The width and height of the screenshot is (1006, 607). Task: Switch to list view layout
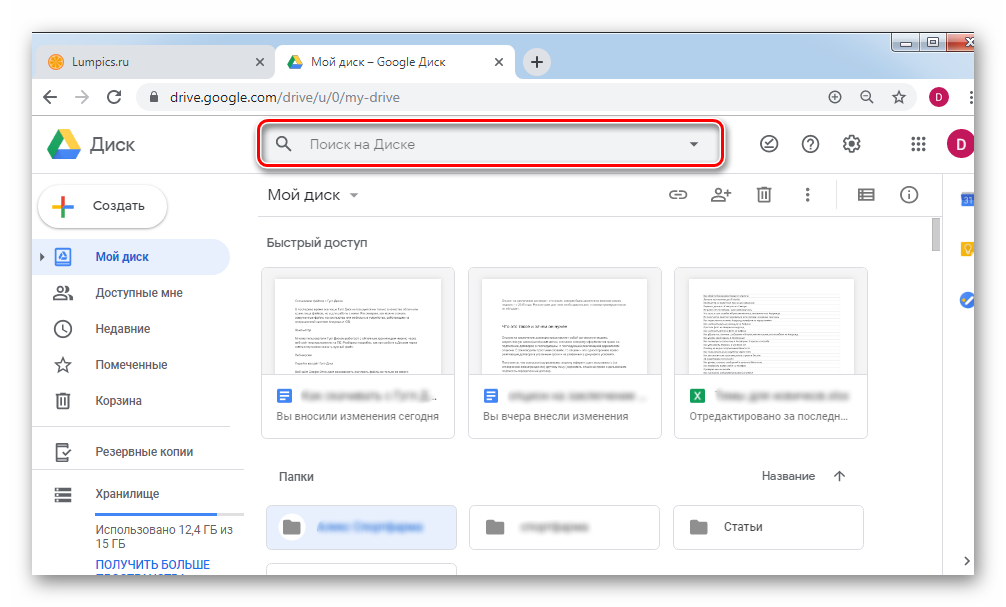[866, 195]
